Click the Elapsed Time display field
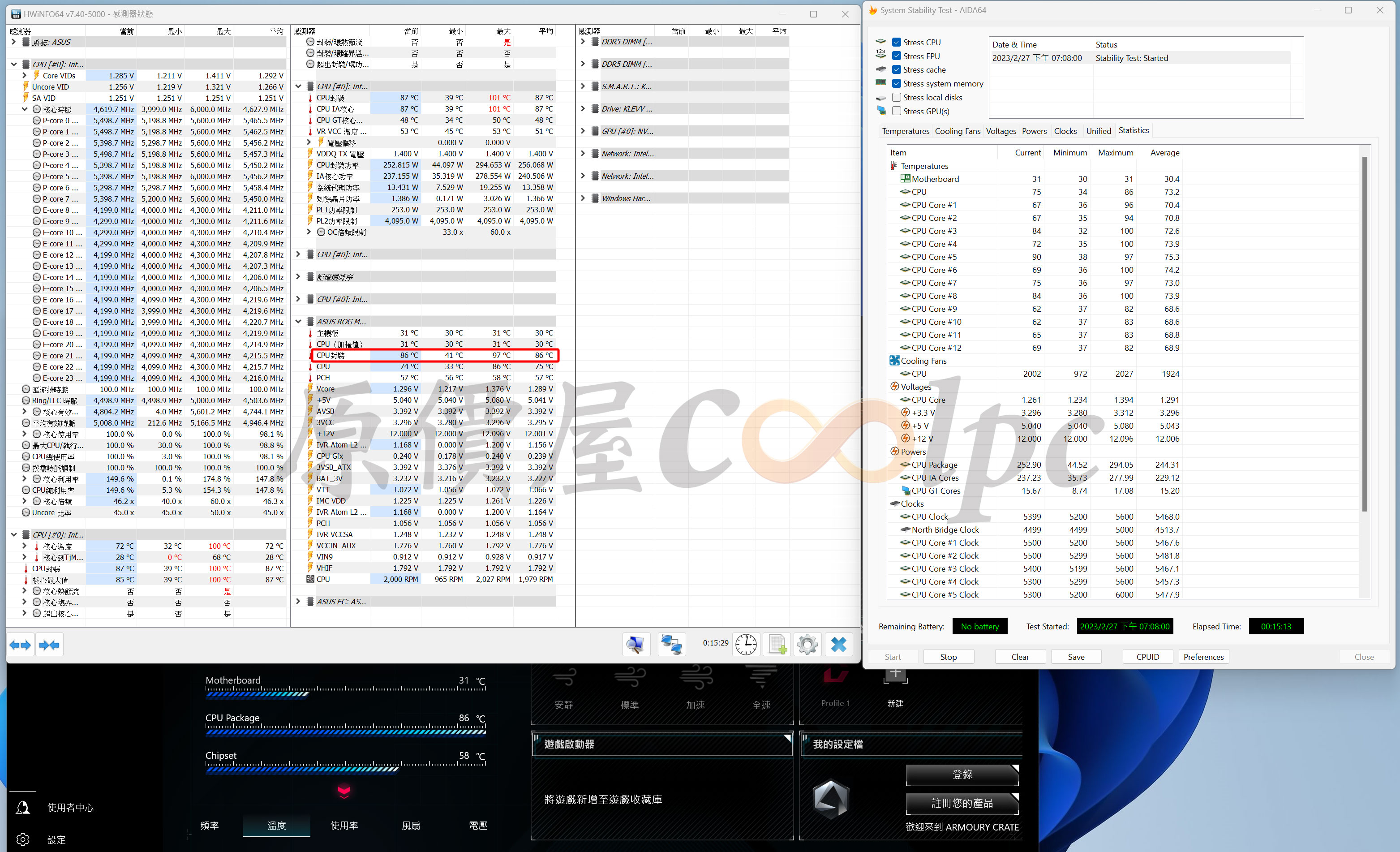 [1275, 626]
